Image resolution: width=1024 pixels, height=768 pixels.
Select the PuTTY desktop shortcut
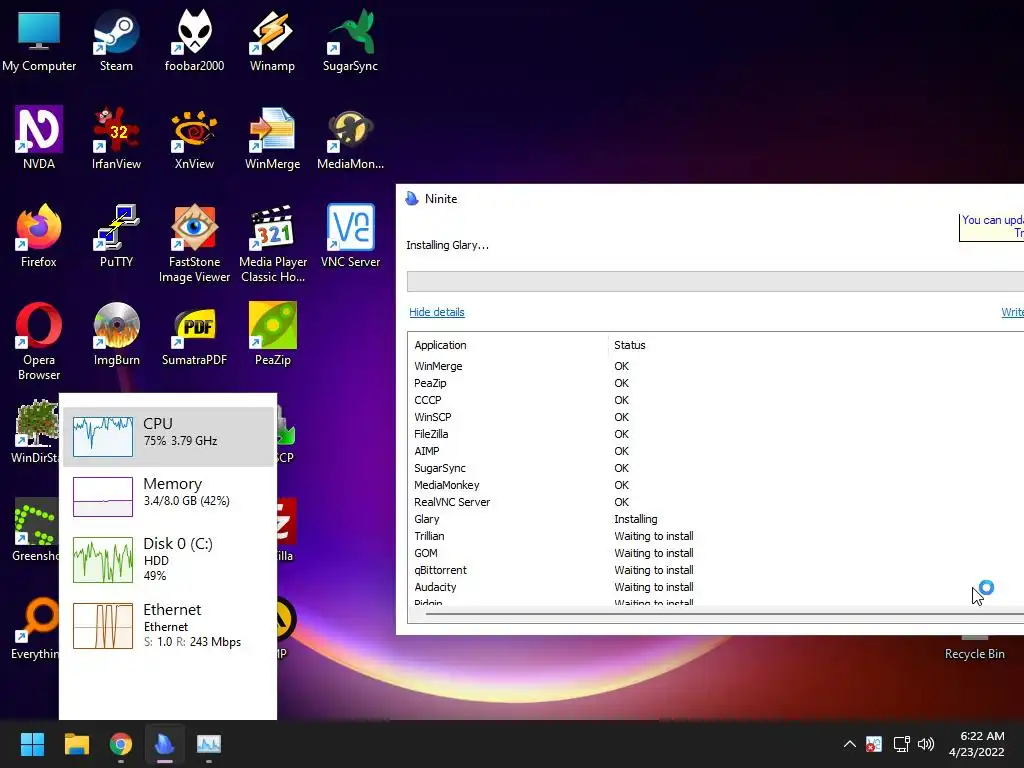point(116,236)
